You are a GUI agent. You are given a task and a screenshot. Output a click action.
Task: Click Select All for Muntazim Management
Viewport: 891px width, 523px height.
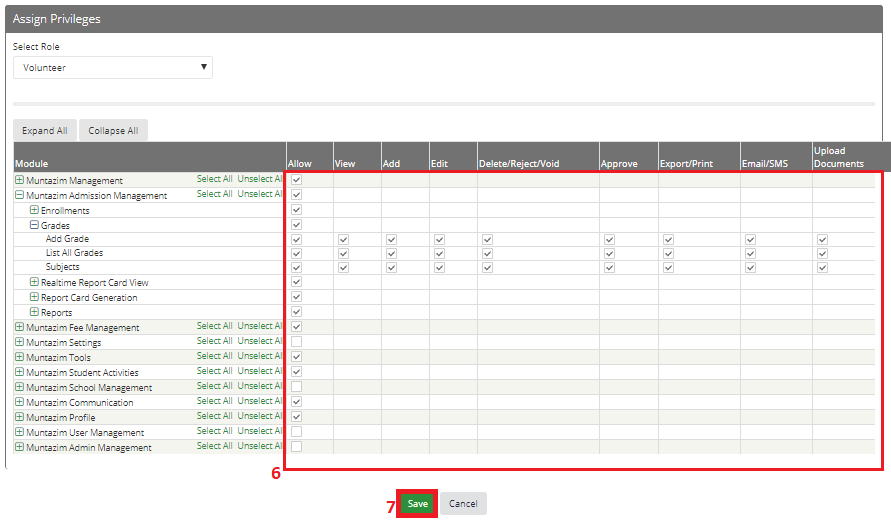tap(214, 179)
